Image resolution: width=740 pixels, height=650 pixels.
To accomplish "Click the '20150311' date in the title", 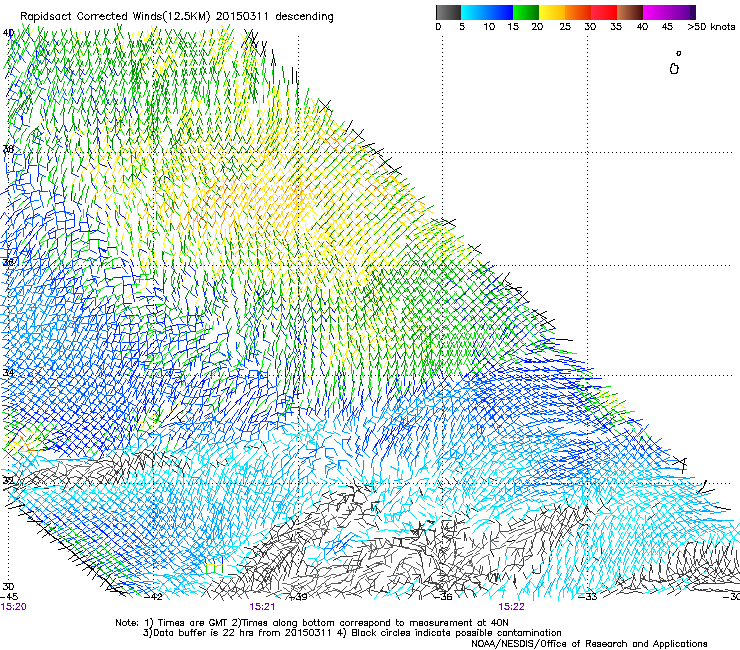I will 242,16.
